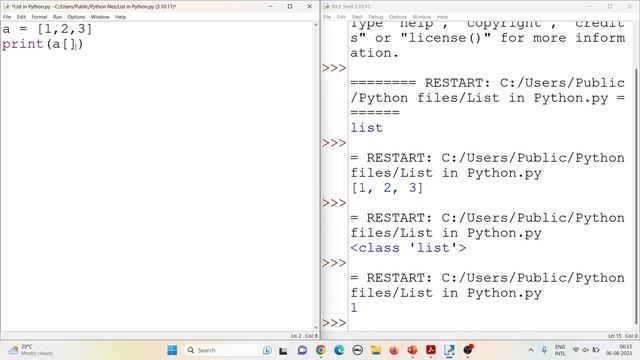
Task: Click the editor window Python file icon
Action: click(6, 7)
